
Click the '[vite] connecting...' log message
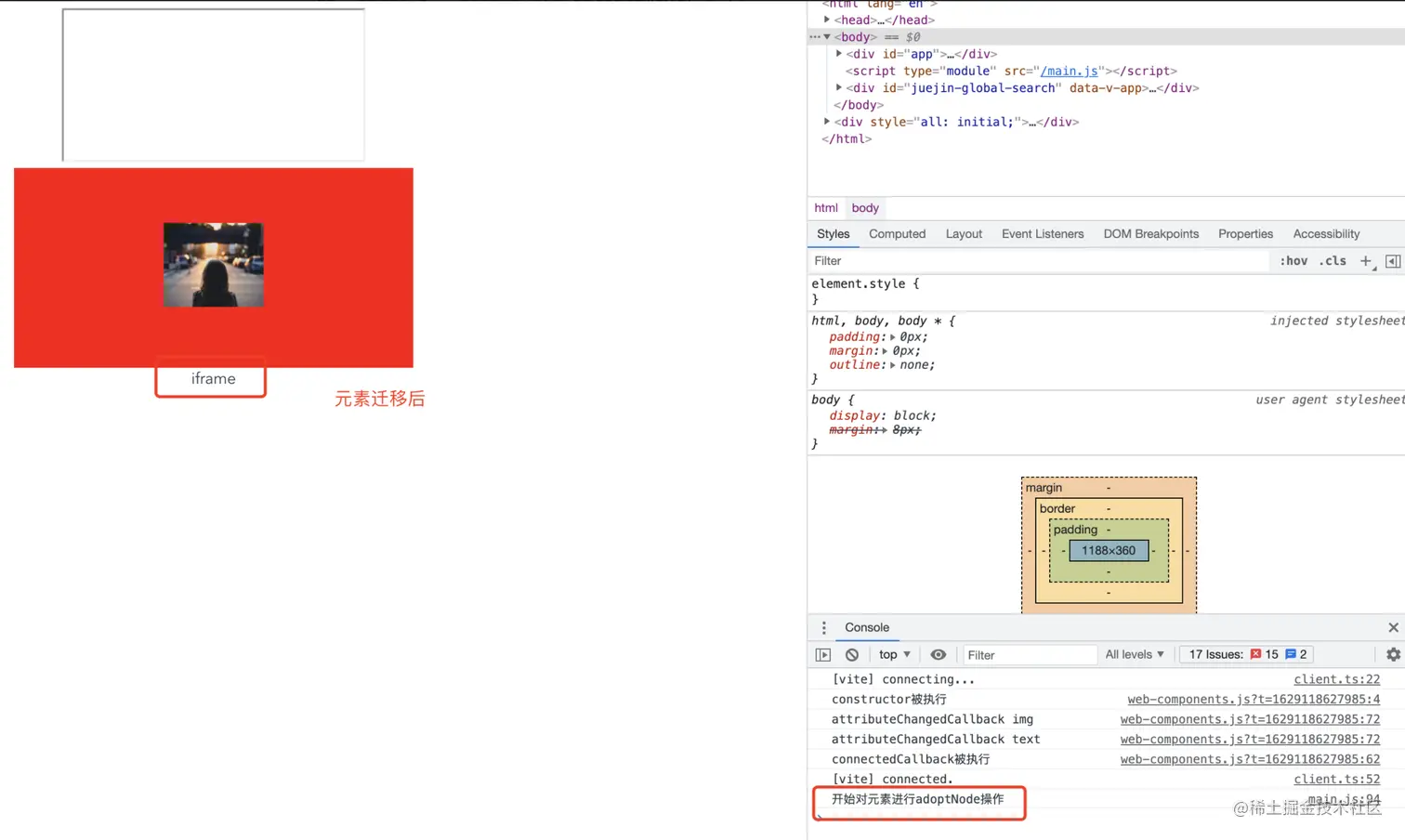point(903,680)
